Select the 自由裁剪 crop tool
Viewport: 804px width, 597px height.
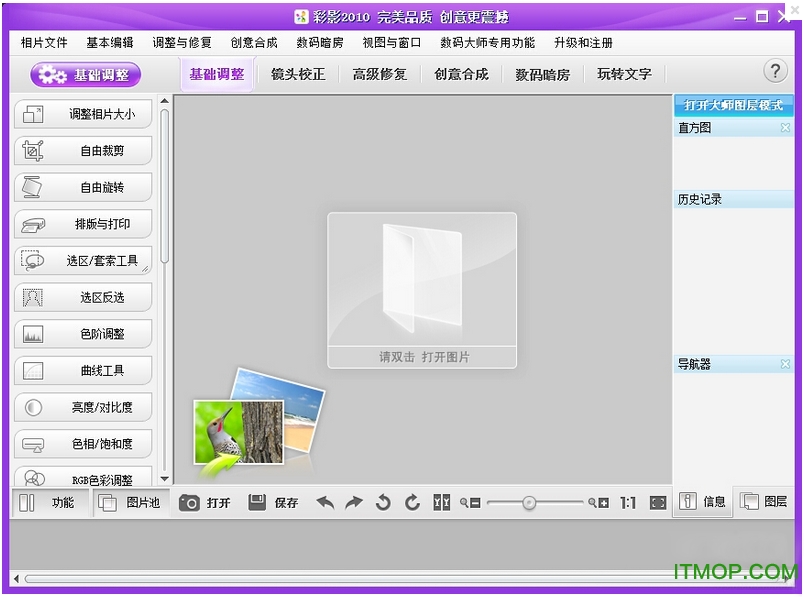[83, 151]
